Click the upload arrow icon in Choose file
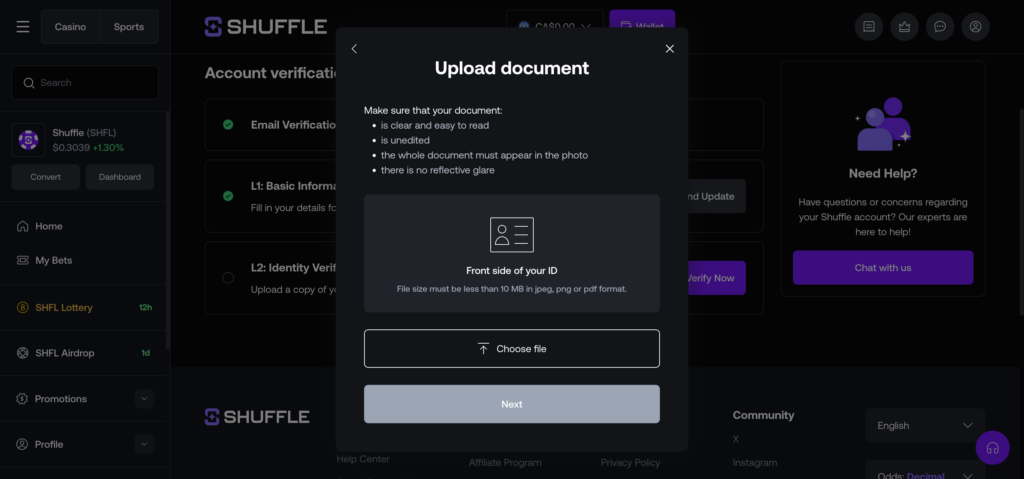The height and width of the screenshot is (479, 1024). pos(483,348)
